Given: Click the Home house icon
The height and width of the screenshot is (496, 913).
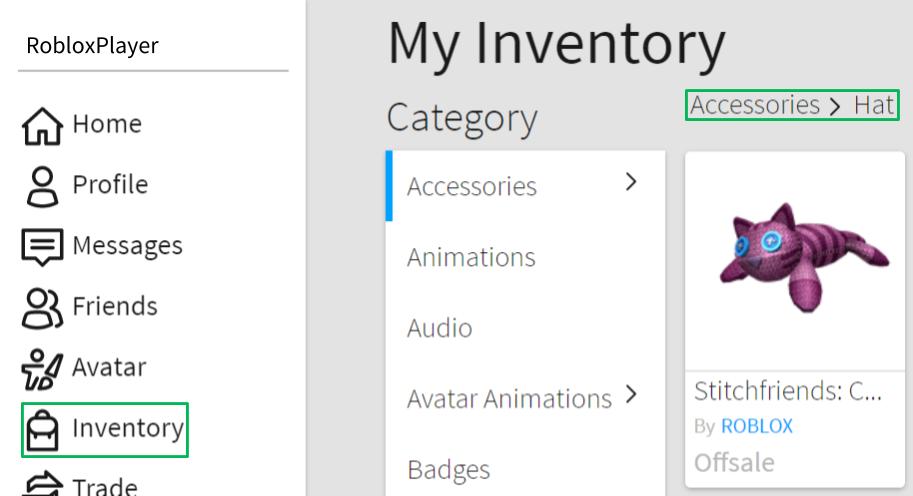Looking at the screenshot, I should point(42,125).
